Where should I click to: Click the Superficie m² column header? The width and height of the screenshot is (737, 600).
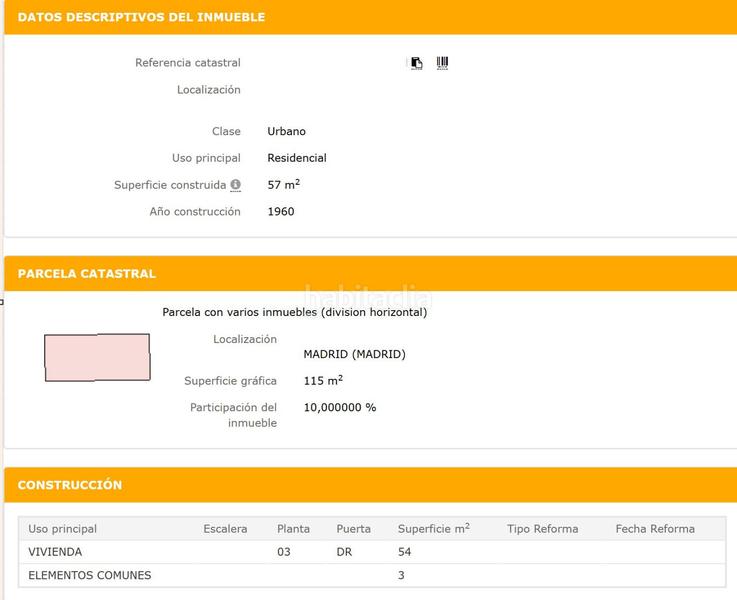(x=433, y=528)
